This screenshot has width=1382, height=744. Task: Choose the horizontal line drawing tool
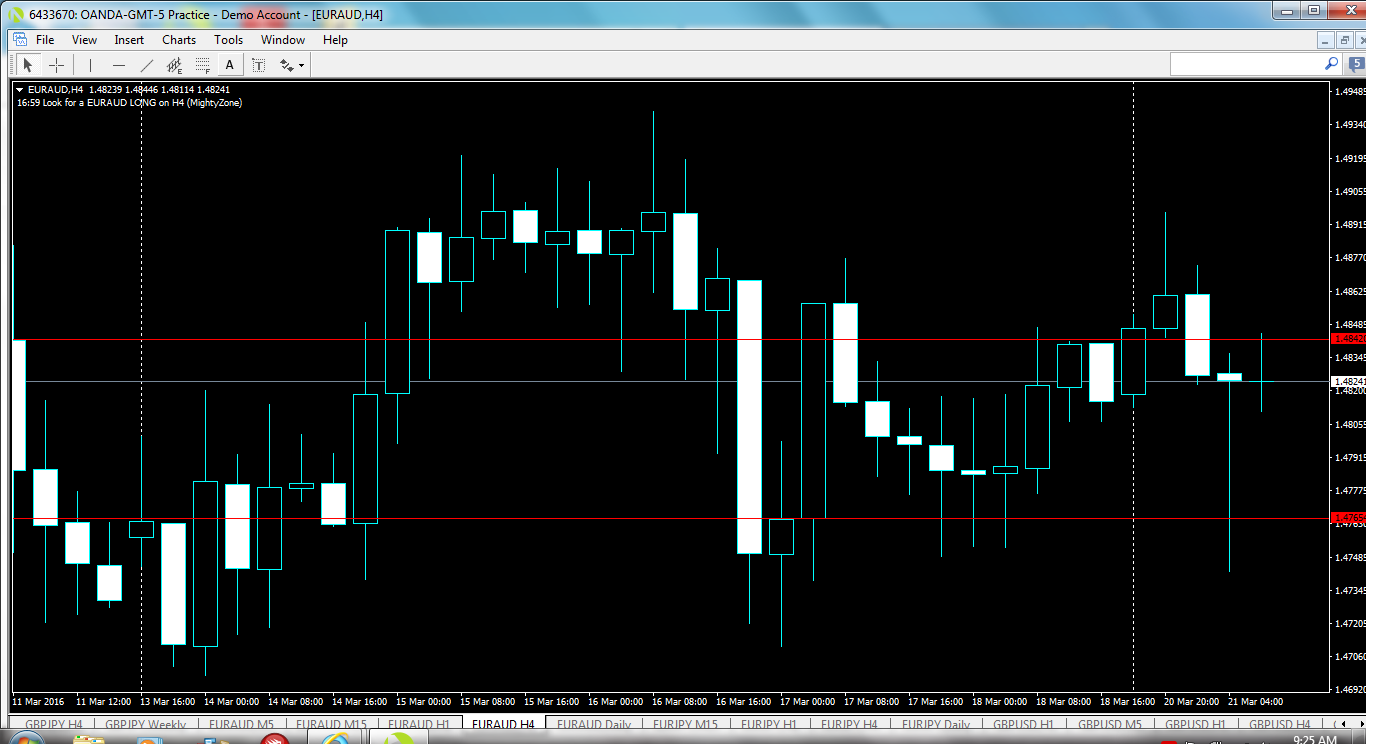[119, 65]
